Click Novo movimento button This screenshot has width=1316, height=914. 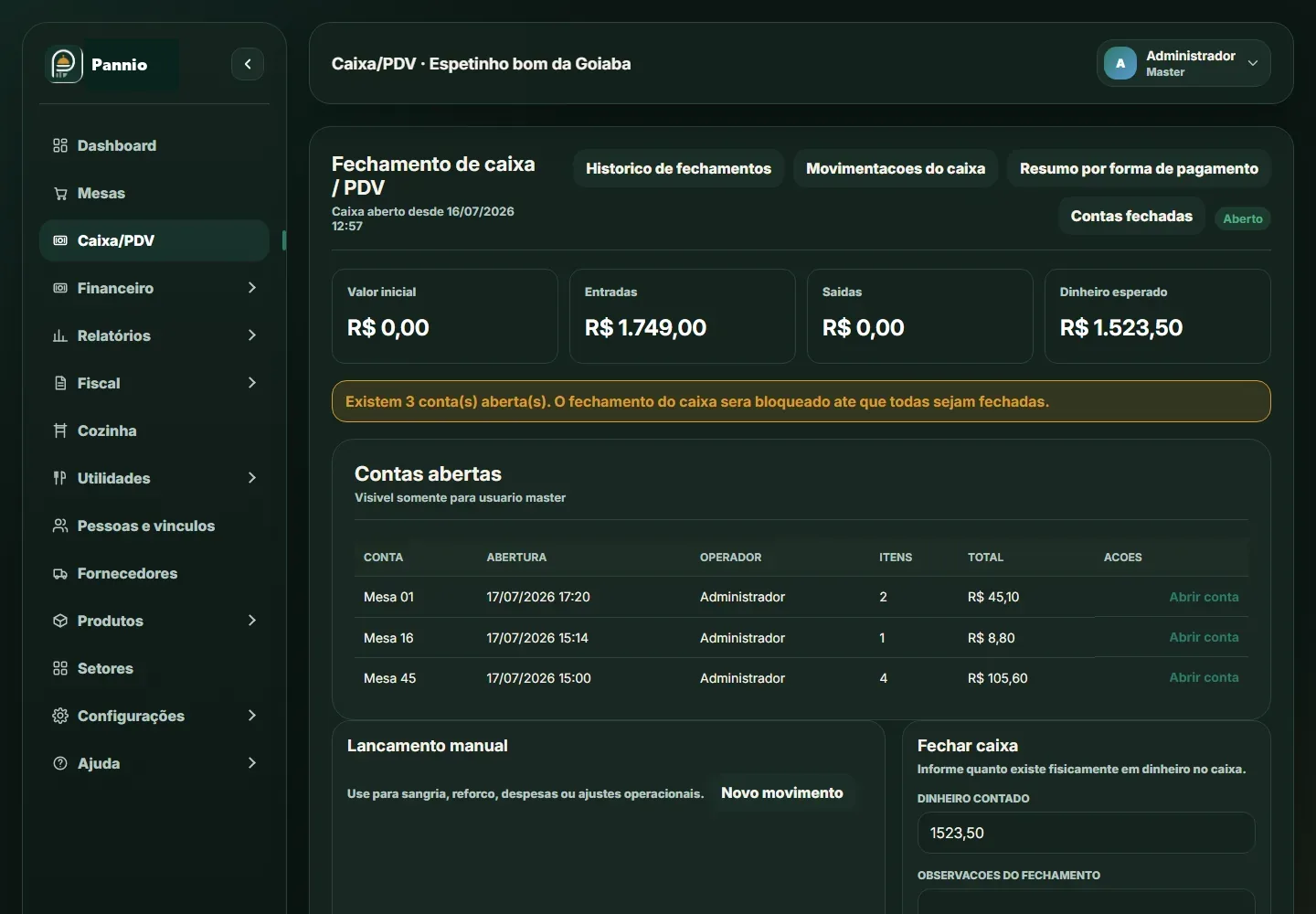click(x=782, y=792)
